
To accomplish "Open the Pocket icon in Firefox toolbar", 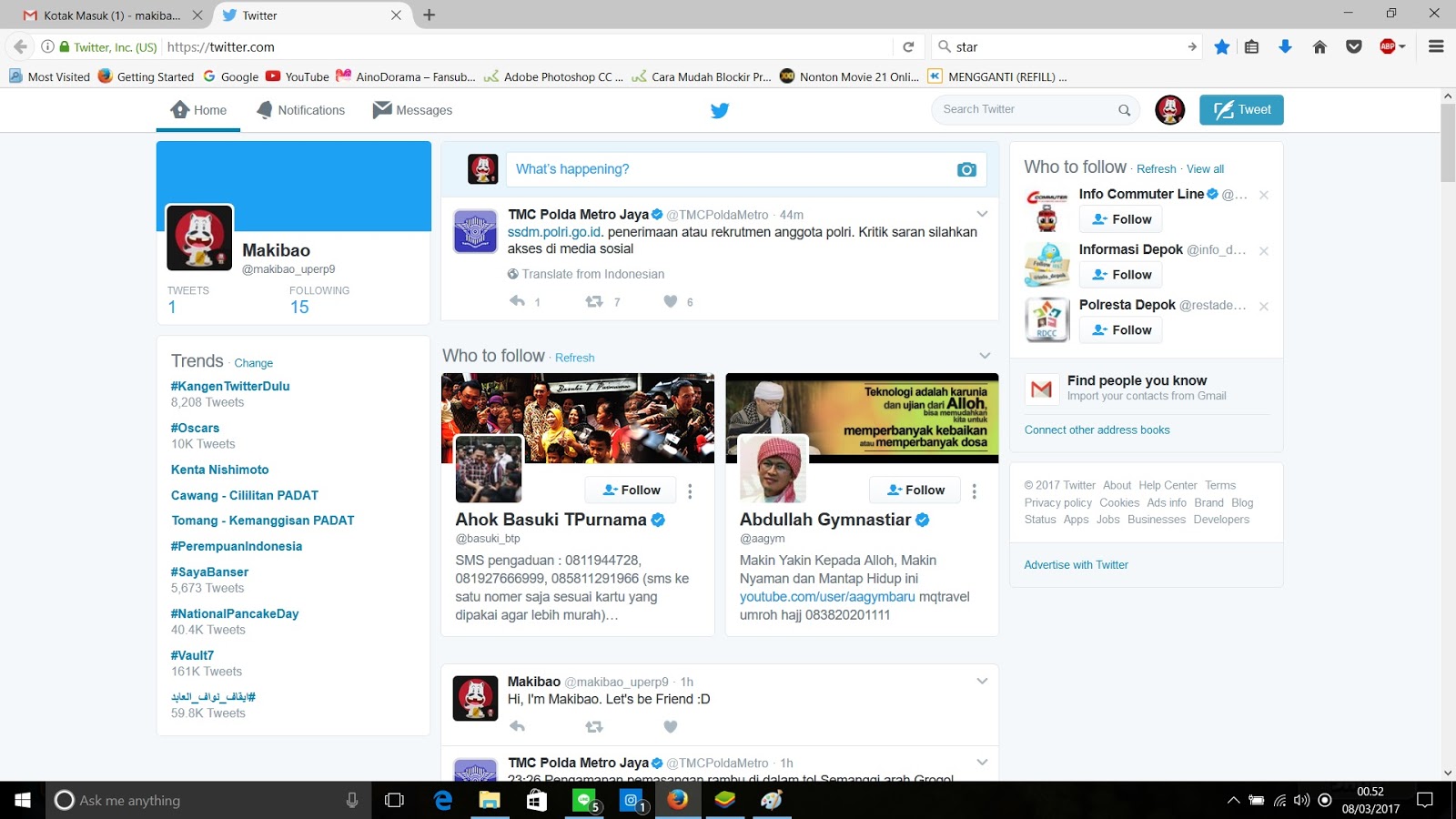I will [1354, 46].
